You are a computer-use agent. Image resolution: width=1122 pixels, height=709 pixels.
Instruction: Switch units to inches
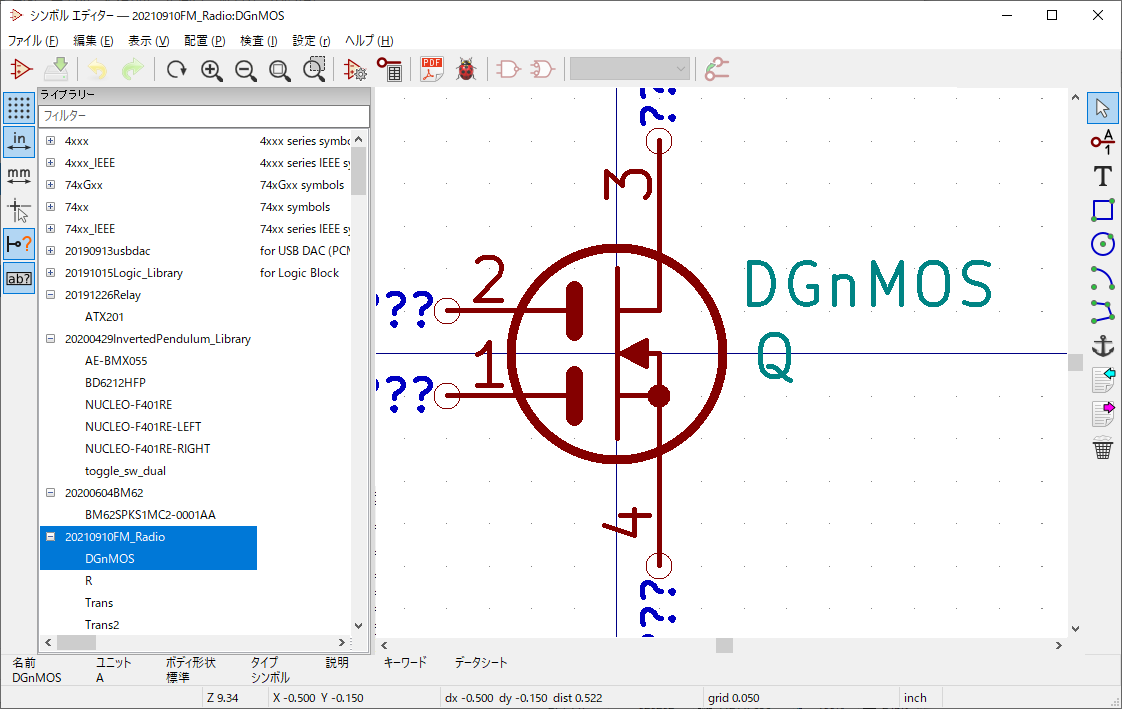(19, 142)
